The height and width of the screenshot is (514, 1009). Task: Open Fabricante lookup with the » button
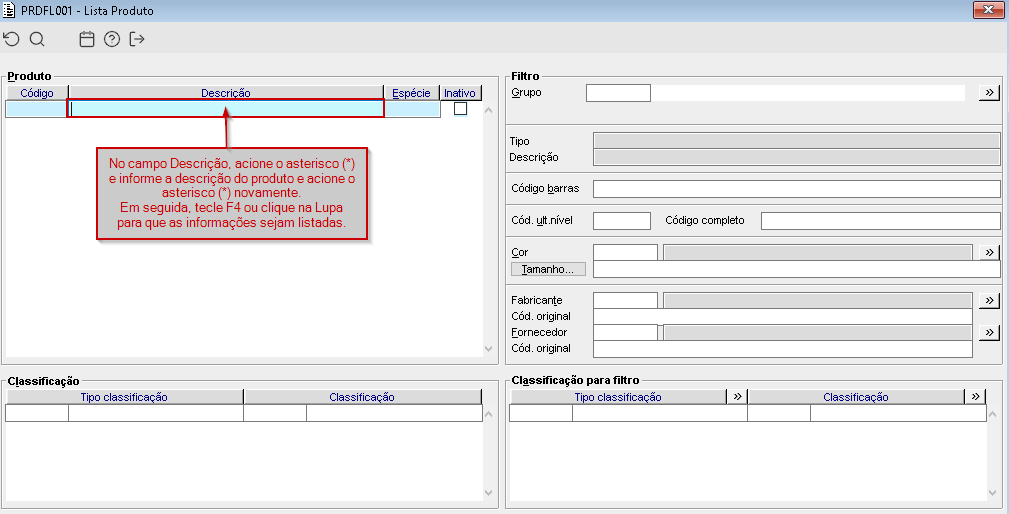pos(989,300)
